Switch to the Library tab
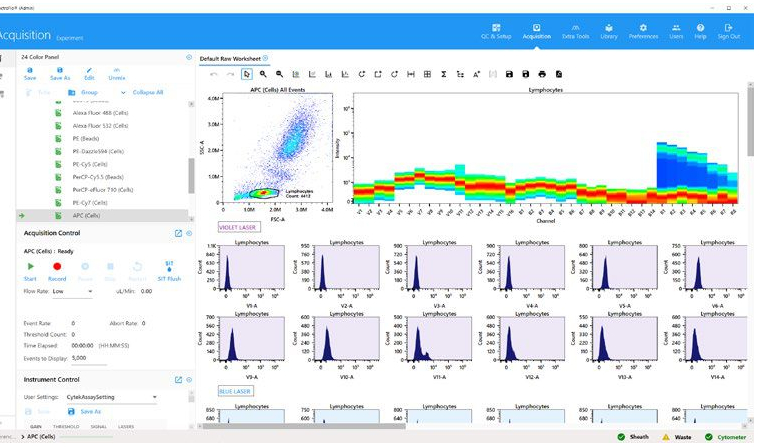763x447 pixels. click(609, 32)
